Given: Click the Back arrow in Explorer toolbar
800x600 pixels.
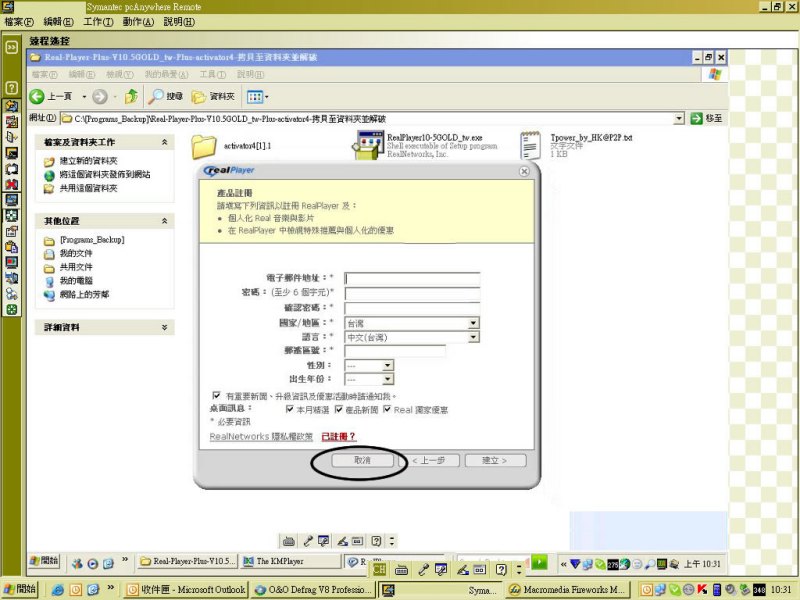Looking at the screenshot, I should (38, 97).
